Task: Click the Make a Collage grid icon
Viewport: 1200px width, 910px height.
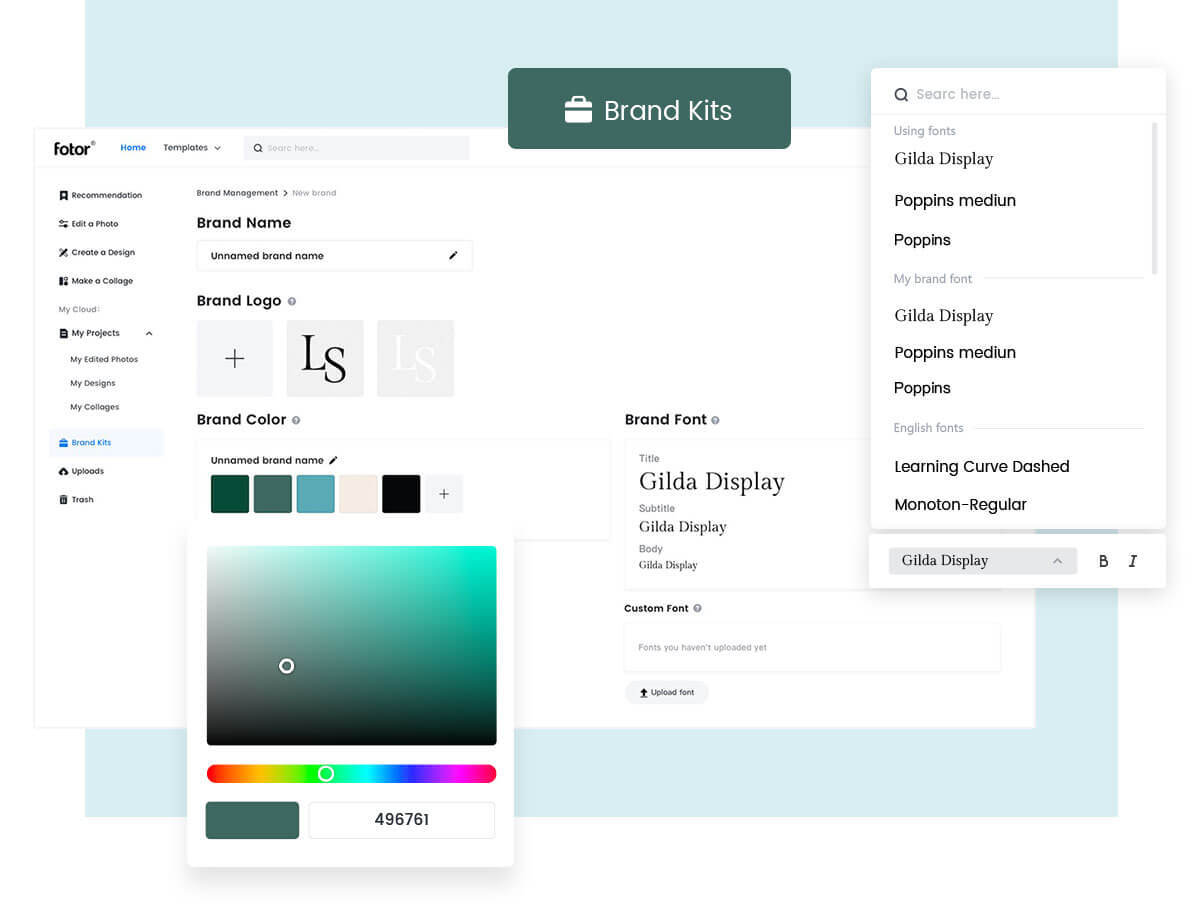Action: tap(63, 281)
